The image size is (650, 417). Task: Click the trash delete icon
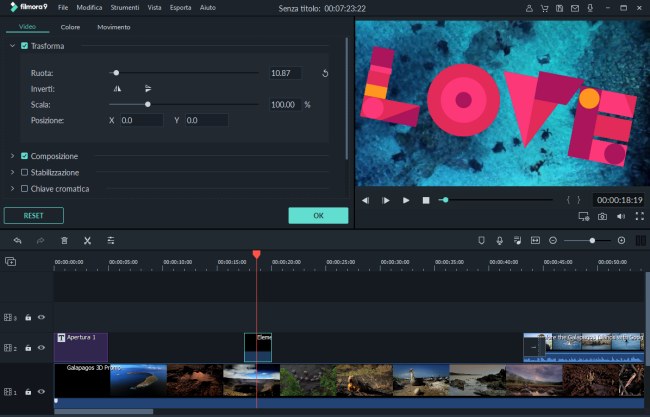(x=64, y=240)
